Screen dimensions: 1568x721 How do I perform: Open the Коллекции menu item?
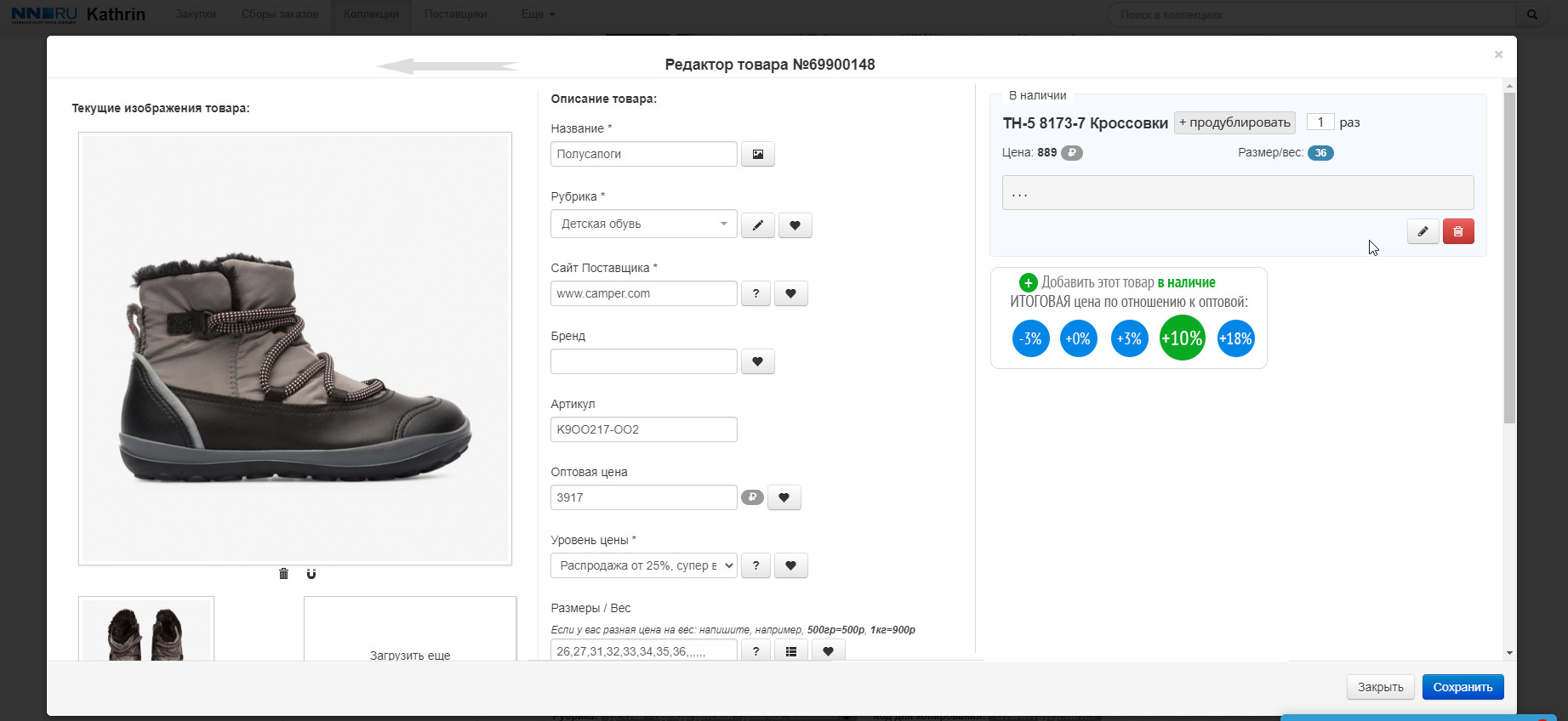(371, 14)
